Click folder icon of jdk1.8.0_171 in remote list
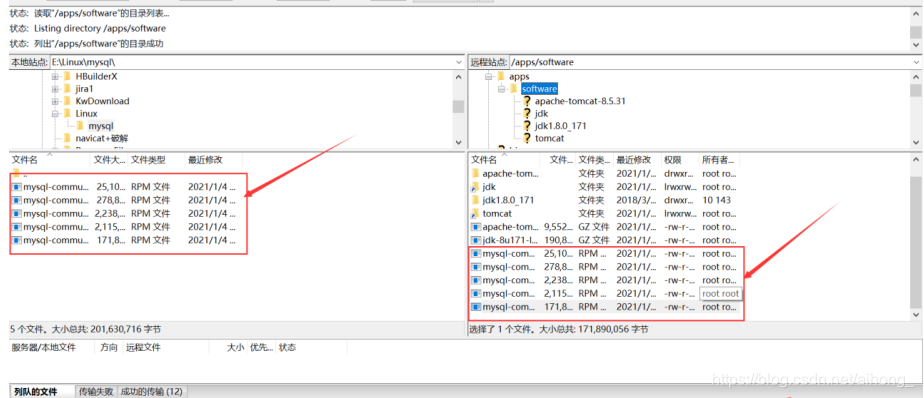924x398 pixels. pos(476,200)
